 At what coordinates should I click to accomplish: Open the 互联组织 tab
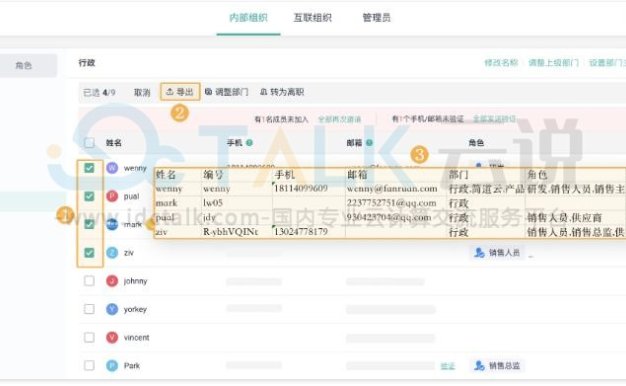point(312,18)
